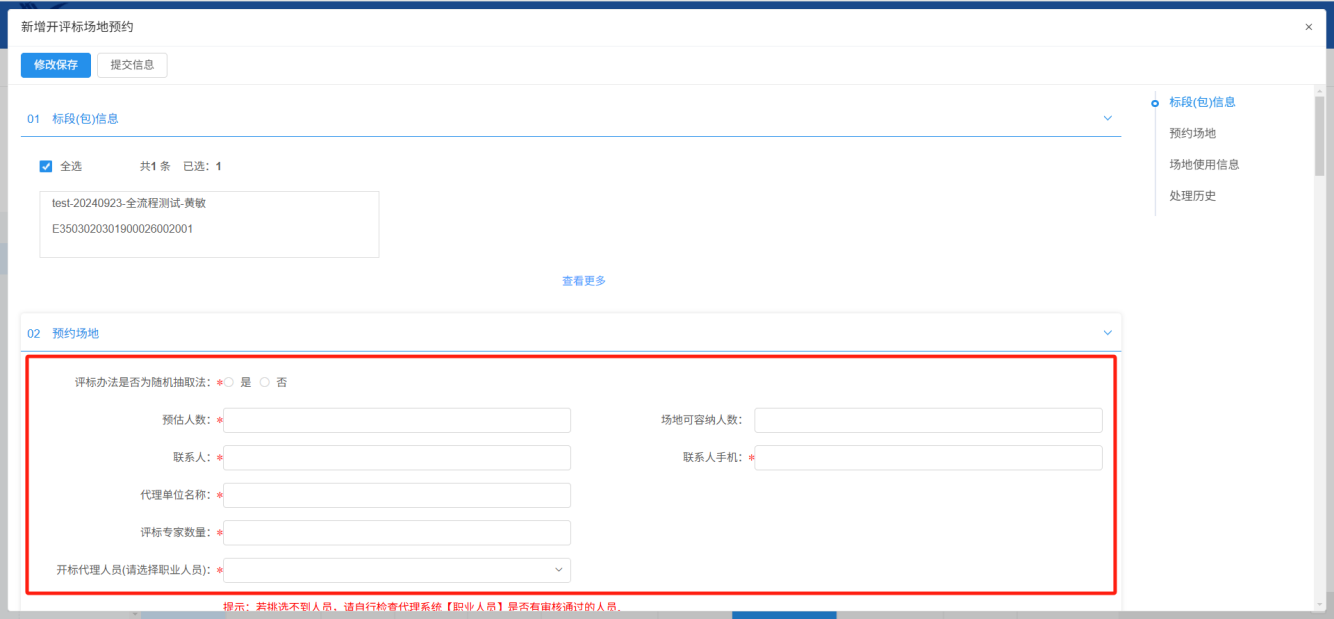Select the test-20240923-全流程测试-黄敏 bid section card
1334x619 pixels.
pos(209,224)
